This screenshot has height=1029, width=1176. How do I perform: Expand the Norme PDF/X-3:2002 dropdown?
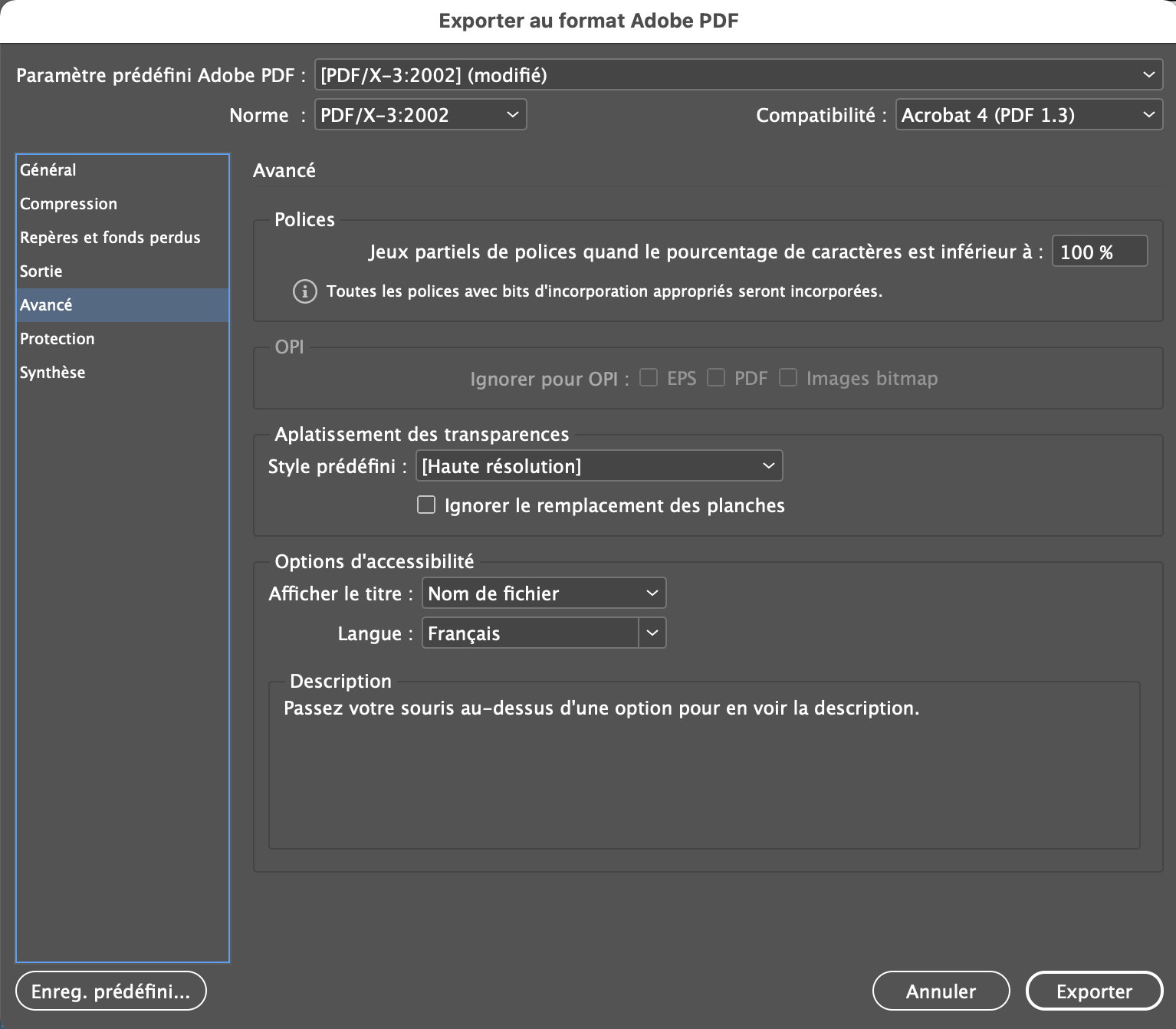420,115
